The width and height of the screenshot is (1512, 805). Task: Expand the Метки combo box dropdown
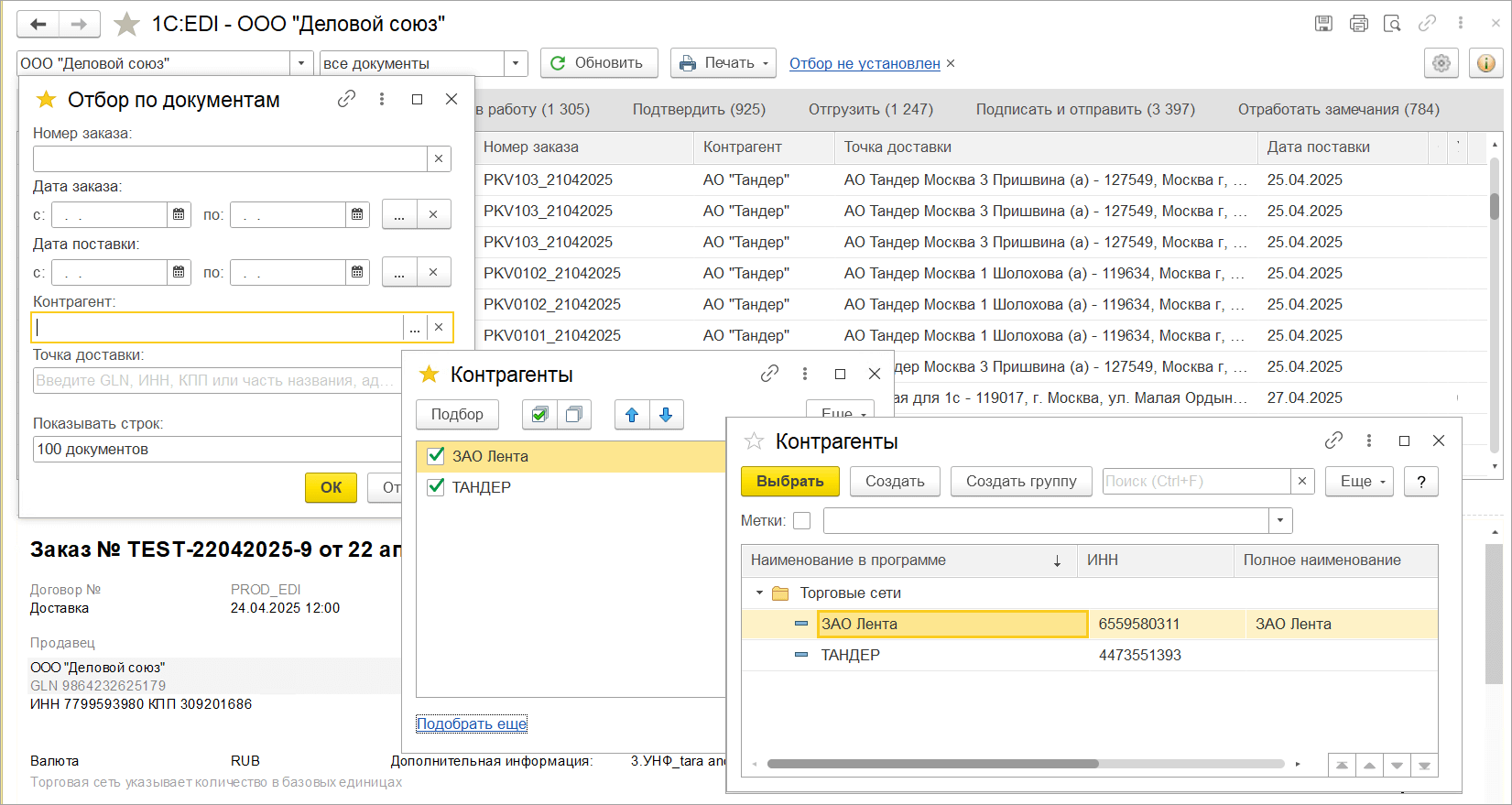1279,521
